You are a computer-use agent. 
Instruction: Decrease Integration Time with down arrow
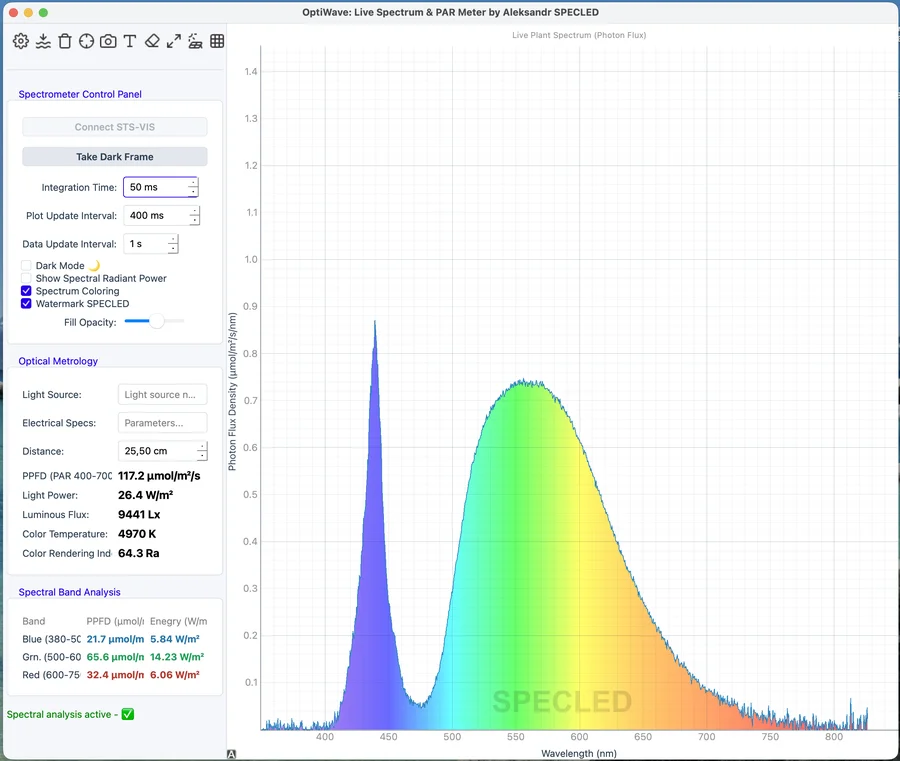[x=193, y=192]
